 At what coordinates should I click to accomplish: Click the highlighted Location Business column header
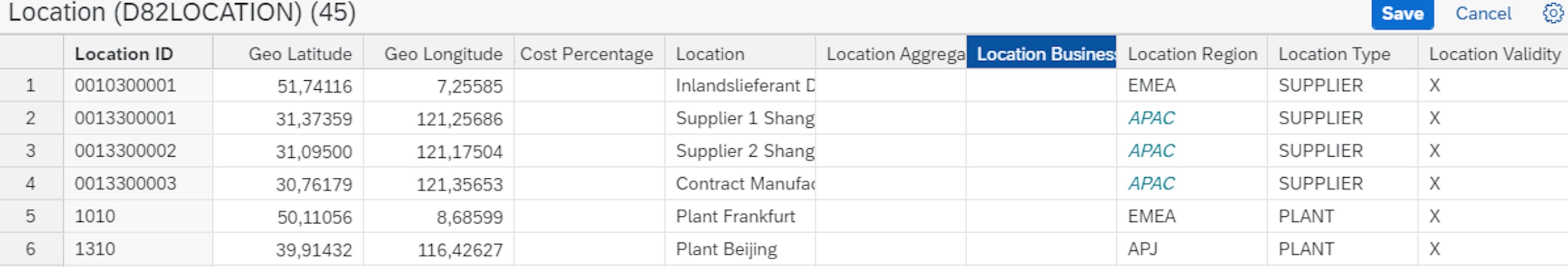click(x=1041, y=54)
